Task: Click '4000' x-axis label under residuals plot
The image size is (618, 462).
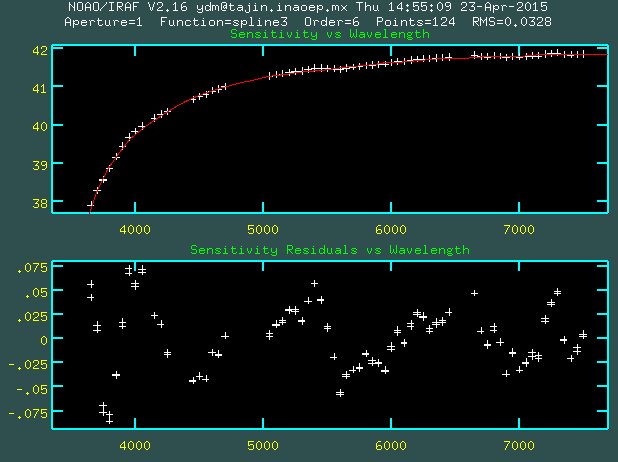Action: [x=135, y=445]
